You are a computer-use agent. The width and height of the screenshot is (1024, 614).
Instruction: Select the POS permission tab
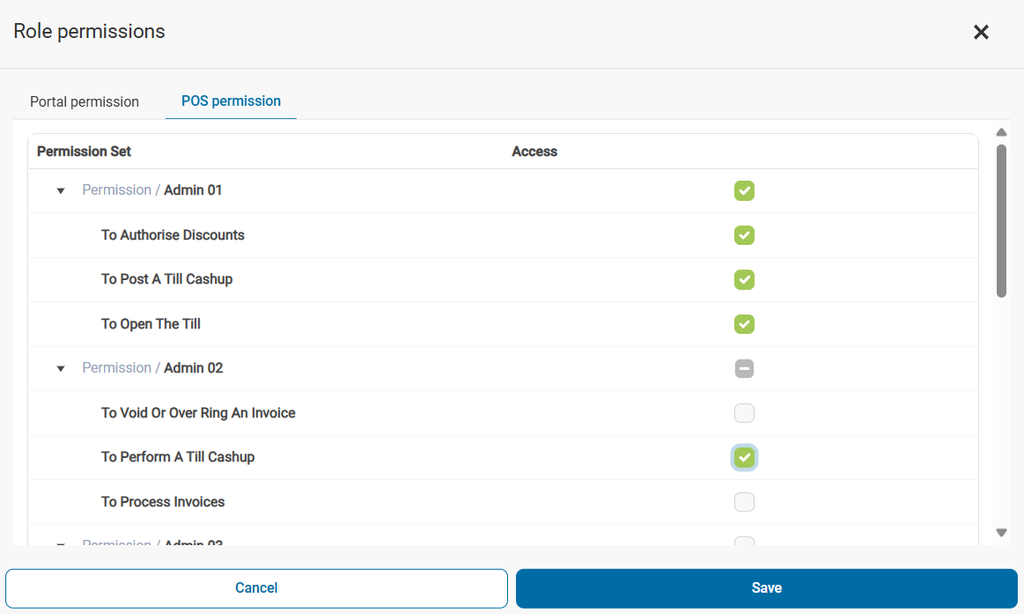[231, 101]
